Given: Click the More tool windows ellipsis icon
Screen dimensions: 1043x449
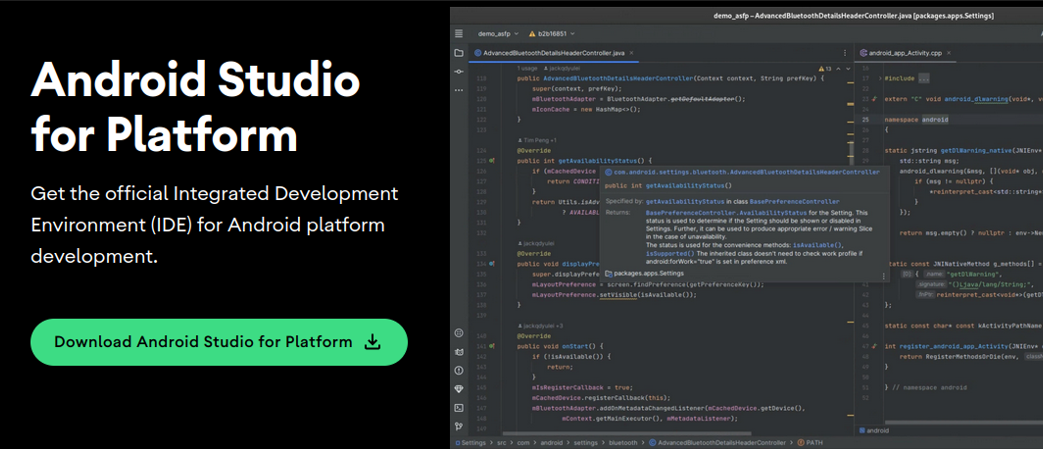Looking at the screenshot, I should [x=459, y=89].
